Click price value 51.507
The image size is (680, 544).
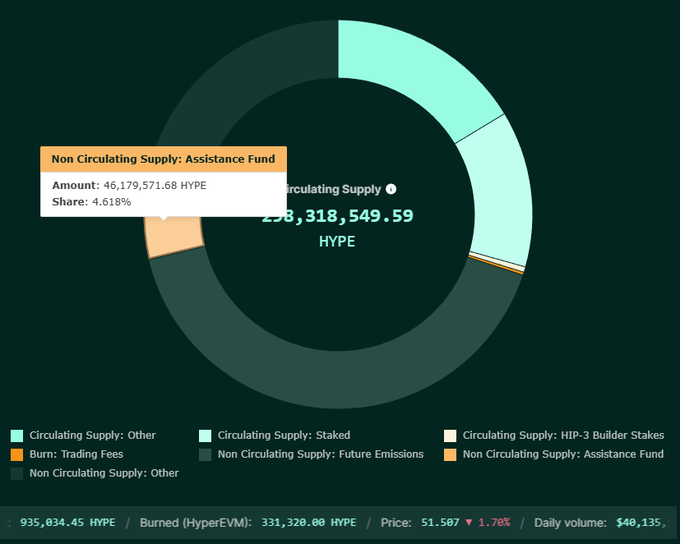[440, 522]
